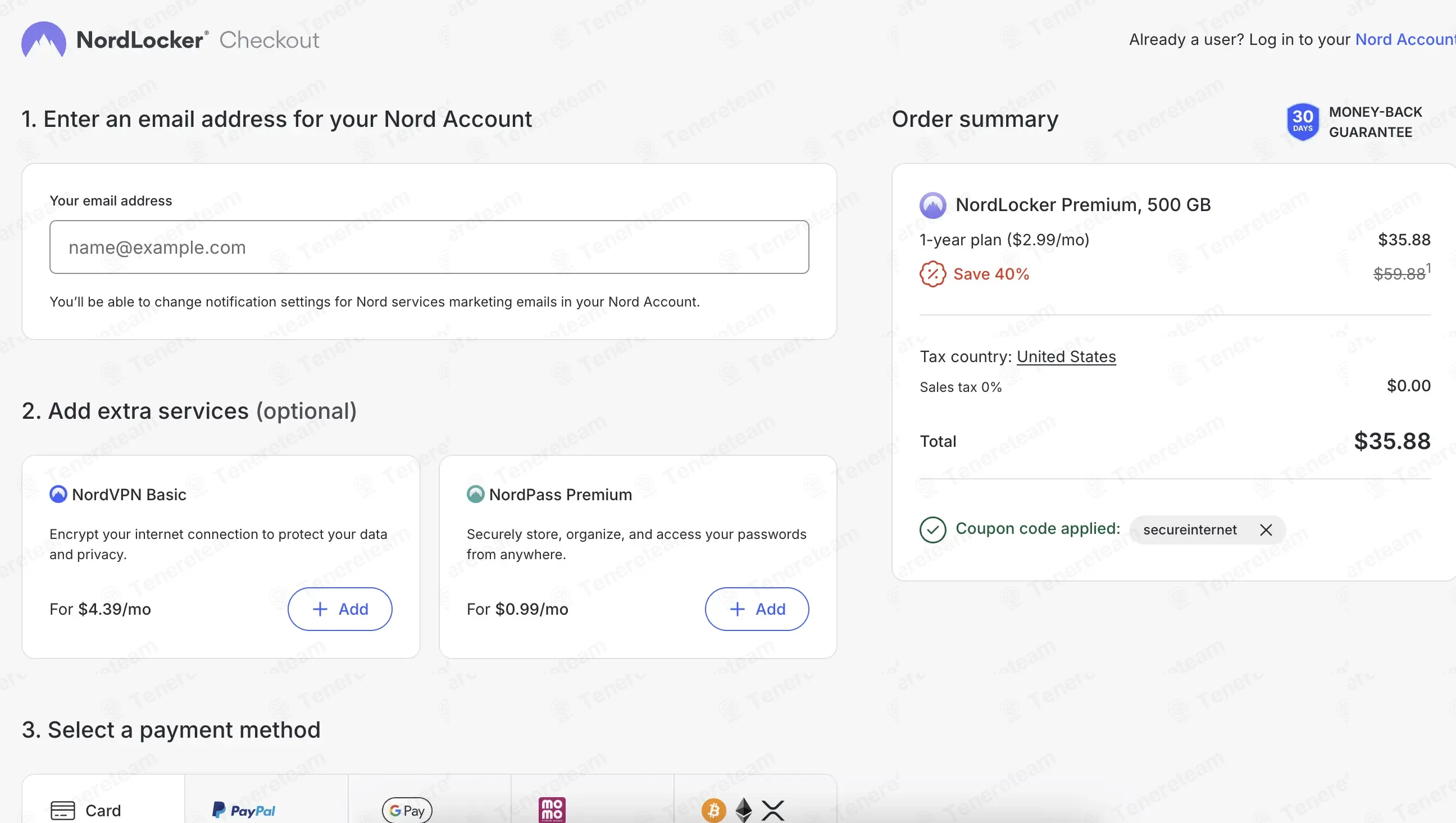The width and height of the screenshot is (1456, 823).
Task: Click '1-year plan ($2.99/mo)' text
Action: point(1004,240)
